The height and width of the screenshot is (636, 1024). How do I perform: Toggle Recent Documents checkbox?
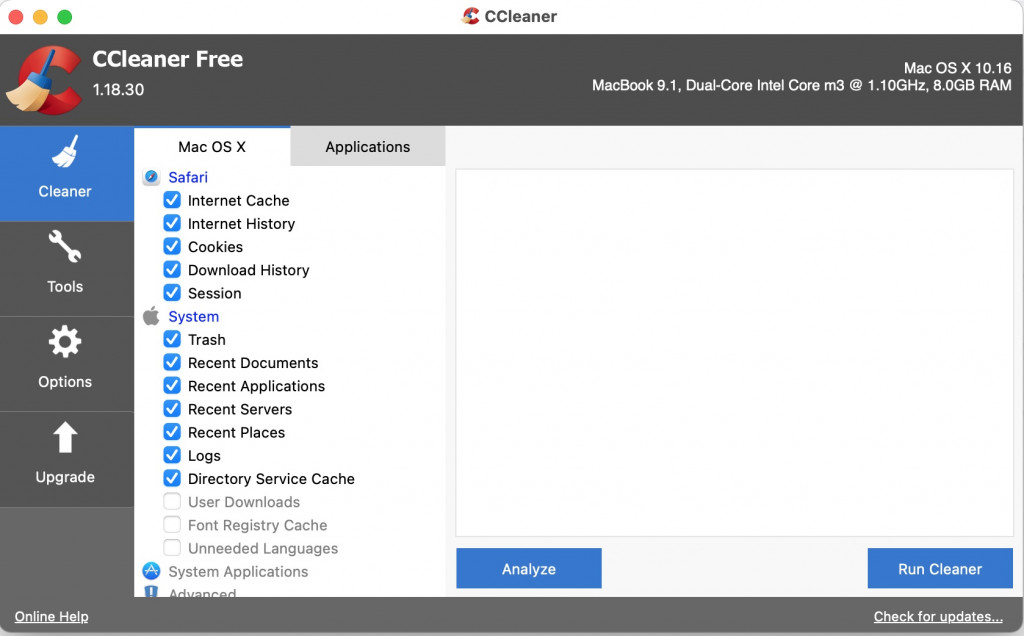[x=172, y=362]
